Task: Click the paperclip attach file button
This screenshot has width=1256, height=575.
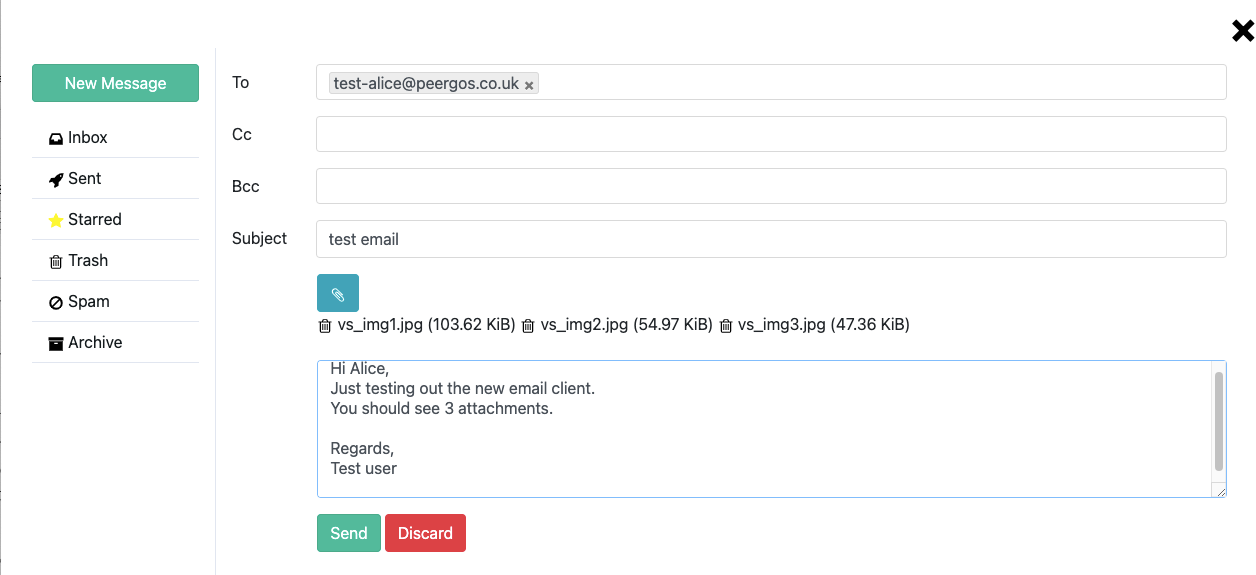Action: pyautogui.click(x=338, y=293)
